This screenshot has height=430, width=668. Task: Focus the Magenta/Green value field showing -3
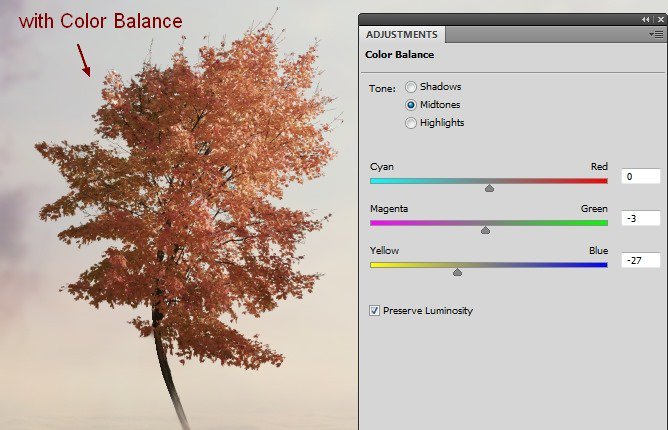(639, 219)
